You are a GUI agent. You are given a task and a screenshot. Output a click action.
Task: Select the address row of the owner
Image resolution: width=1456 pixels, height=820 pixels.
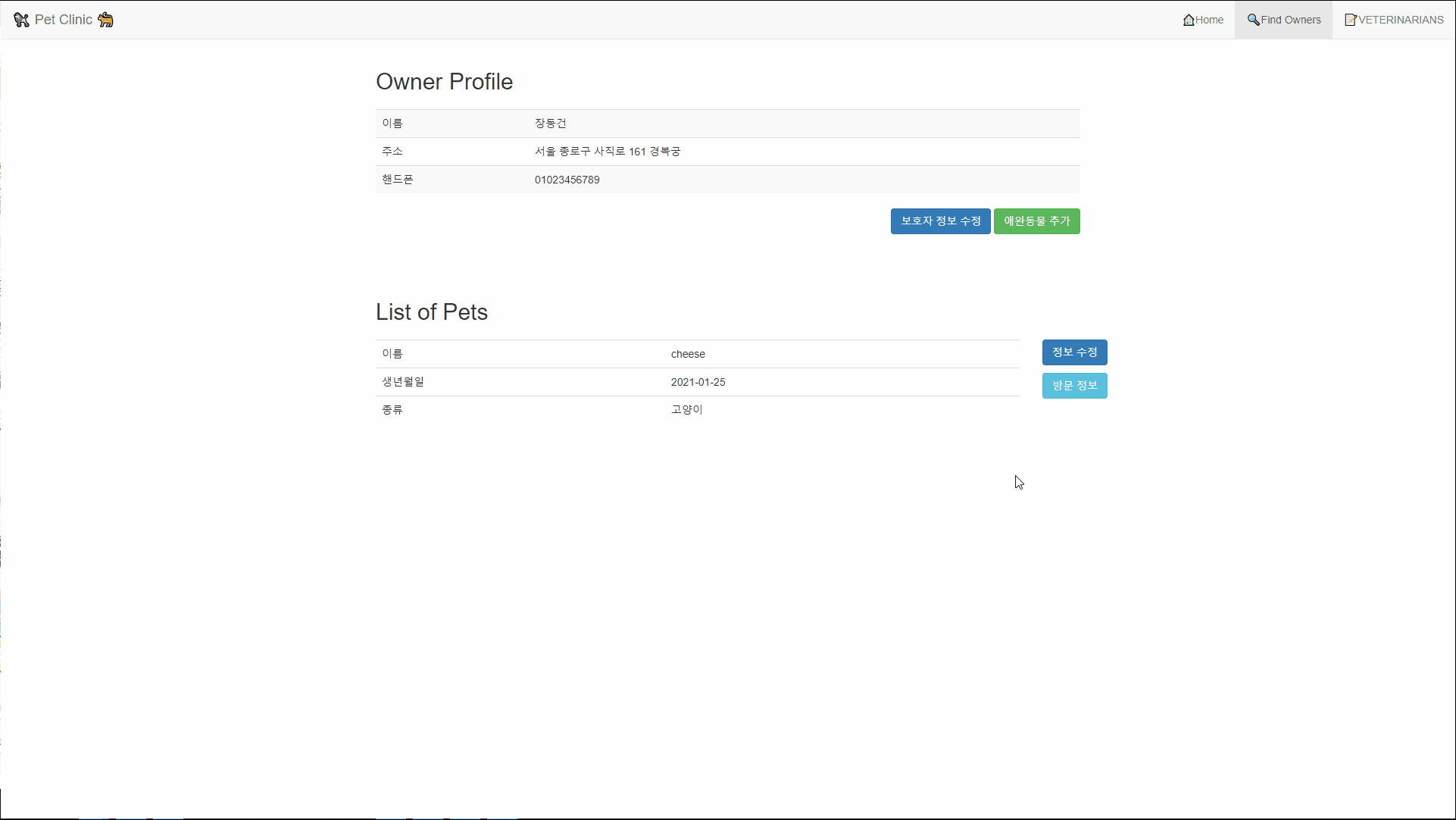[607, 151]
